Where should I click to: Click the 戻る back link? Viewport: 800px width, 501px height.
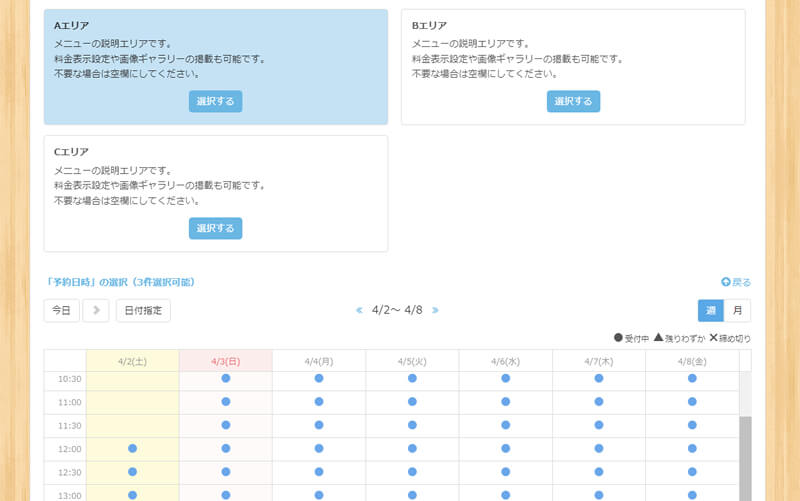tap(736, 282)
